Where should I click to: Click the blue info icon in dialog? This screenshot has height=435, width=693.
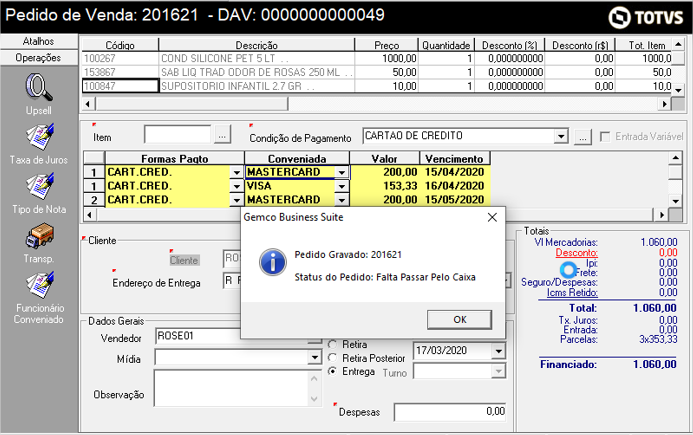coord(273,262)
